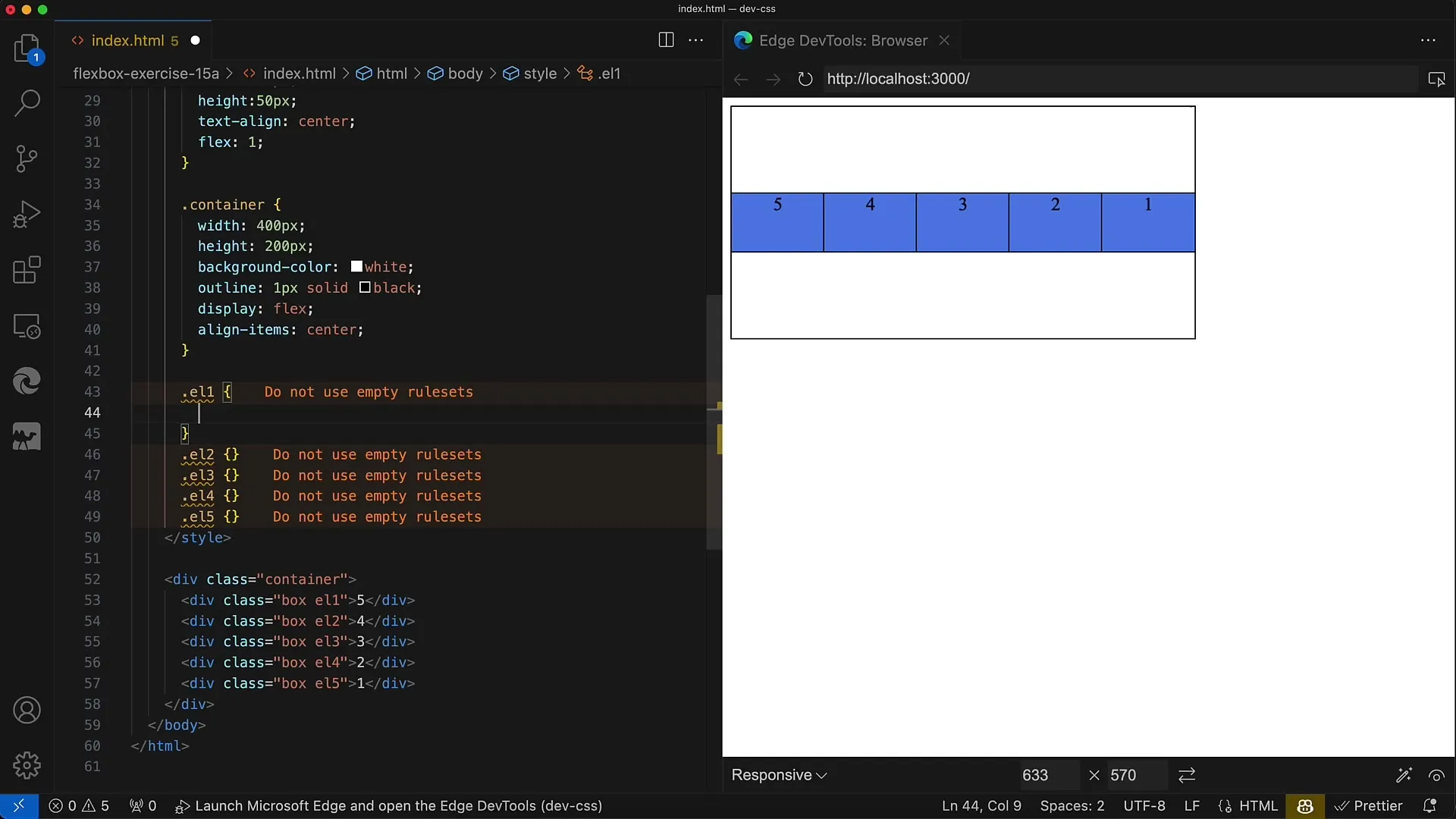The height and width of the screenshot is (819, 1456).
Task: Click blue box labeled 1 in preview
Action: point(1148,222)
